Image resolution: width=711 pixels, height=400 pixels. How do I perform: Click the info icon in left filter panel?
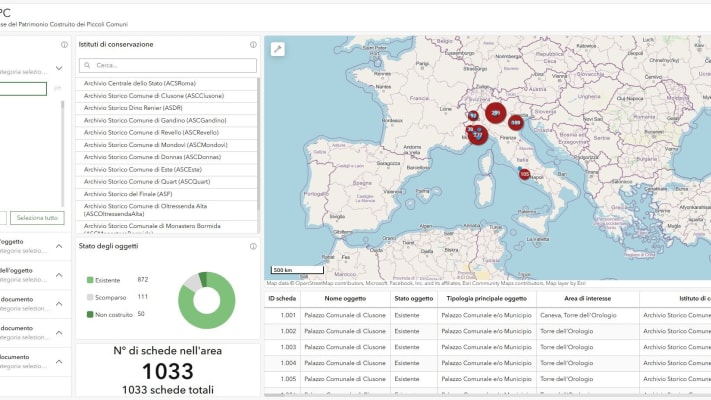point(64,44)
